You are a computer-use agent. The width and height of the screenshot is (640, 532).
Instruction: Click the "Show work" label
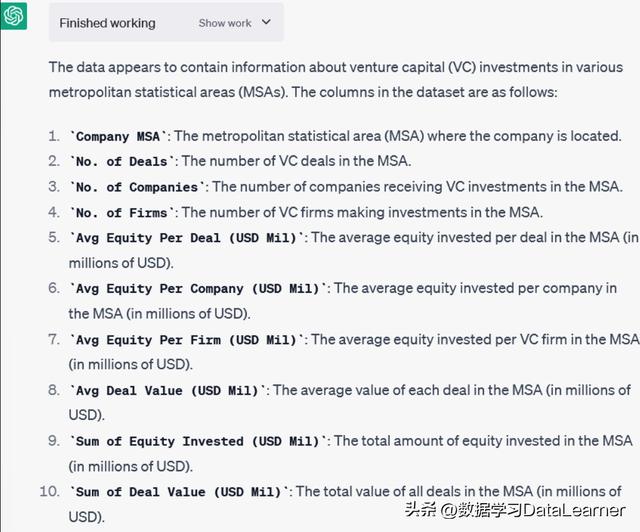click(x=225, y=22)
